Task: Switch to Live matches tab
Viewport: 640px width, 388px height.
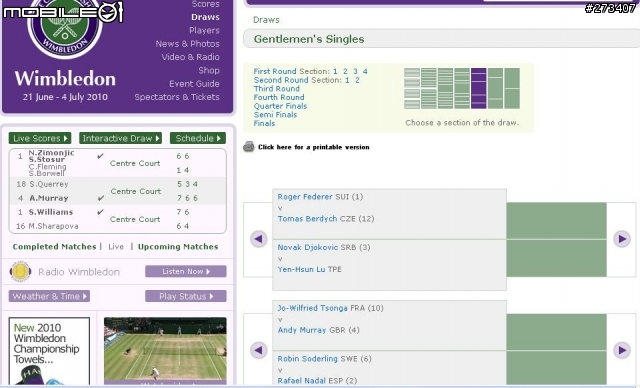Action: 116,247
